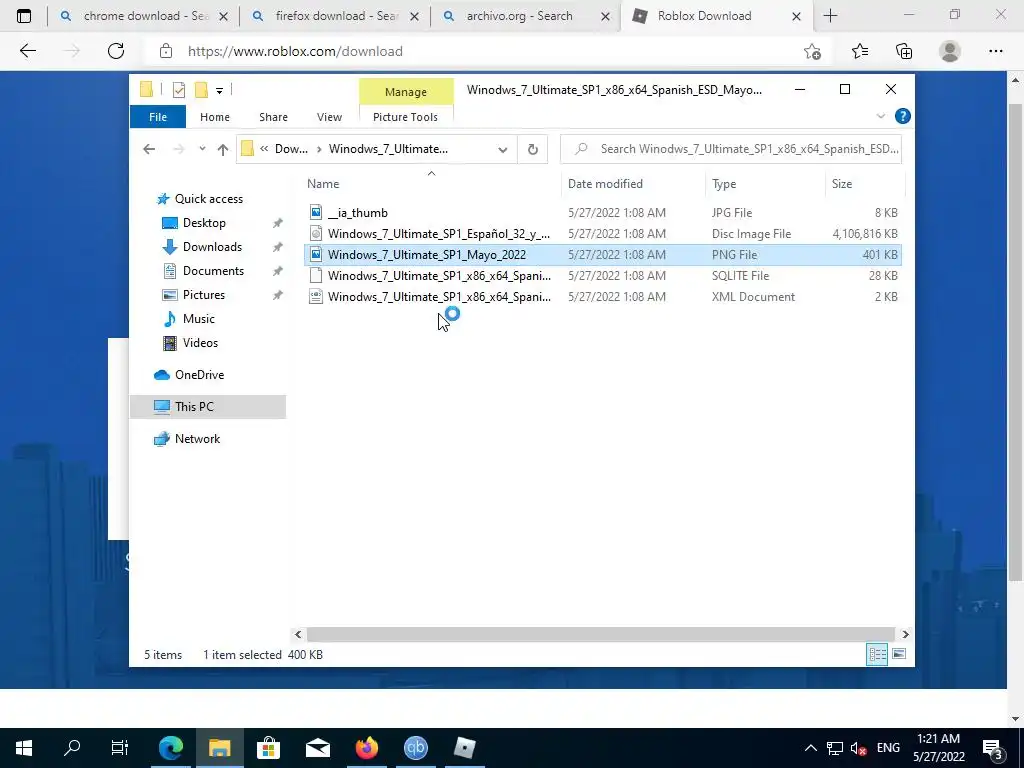Select the __ia_thumb JPG file

(x=602, y=213)
